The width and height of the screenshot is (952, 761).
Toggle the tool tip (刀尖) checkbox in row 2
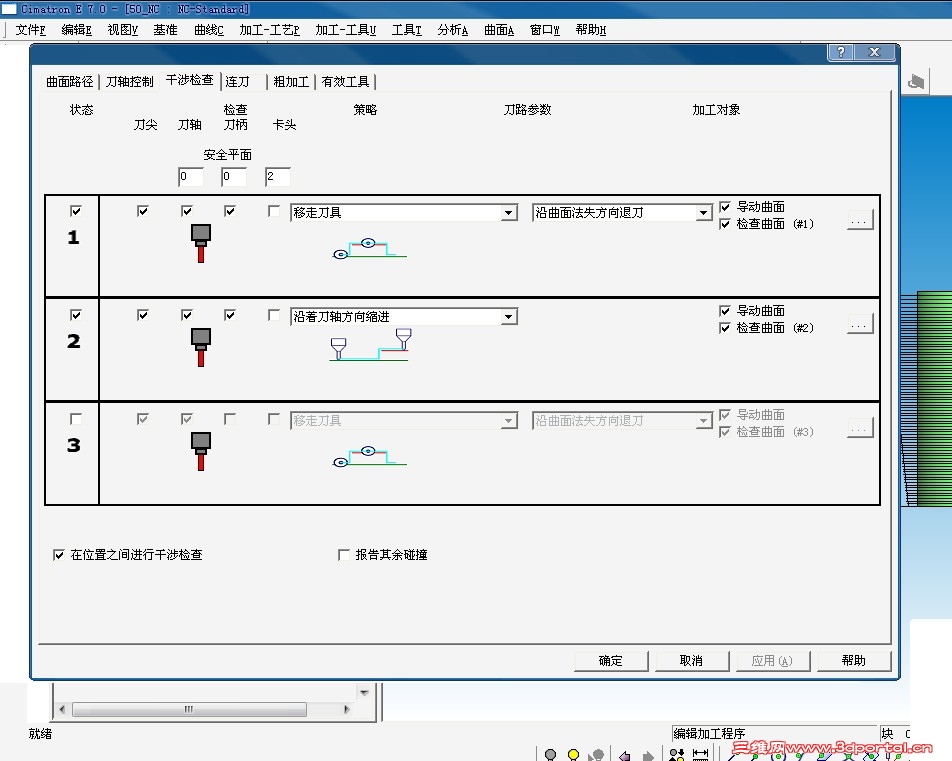tap(143, 315)
